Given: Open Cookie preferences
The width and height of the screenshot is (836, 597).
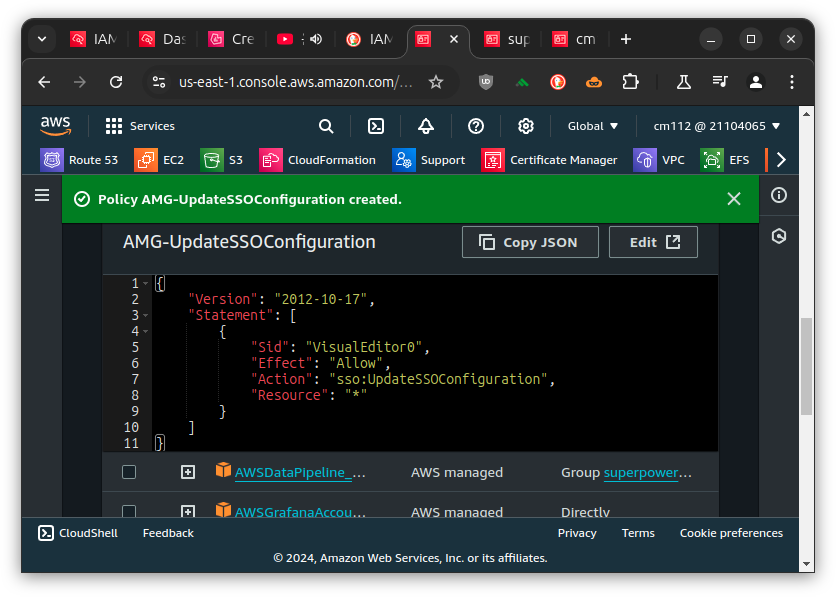Looking at the screenshot, I should point(731,533).
